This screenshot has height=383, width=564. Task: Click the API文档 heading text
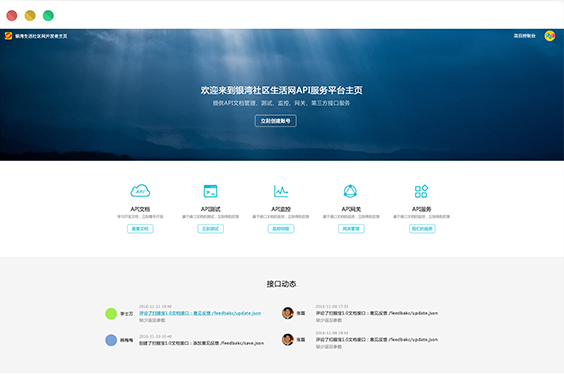click(x=140, y=209)
